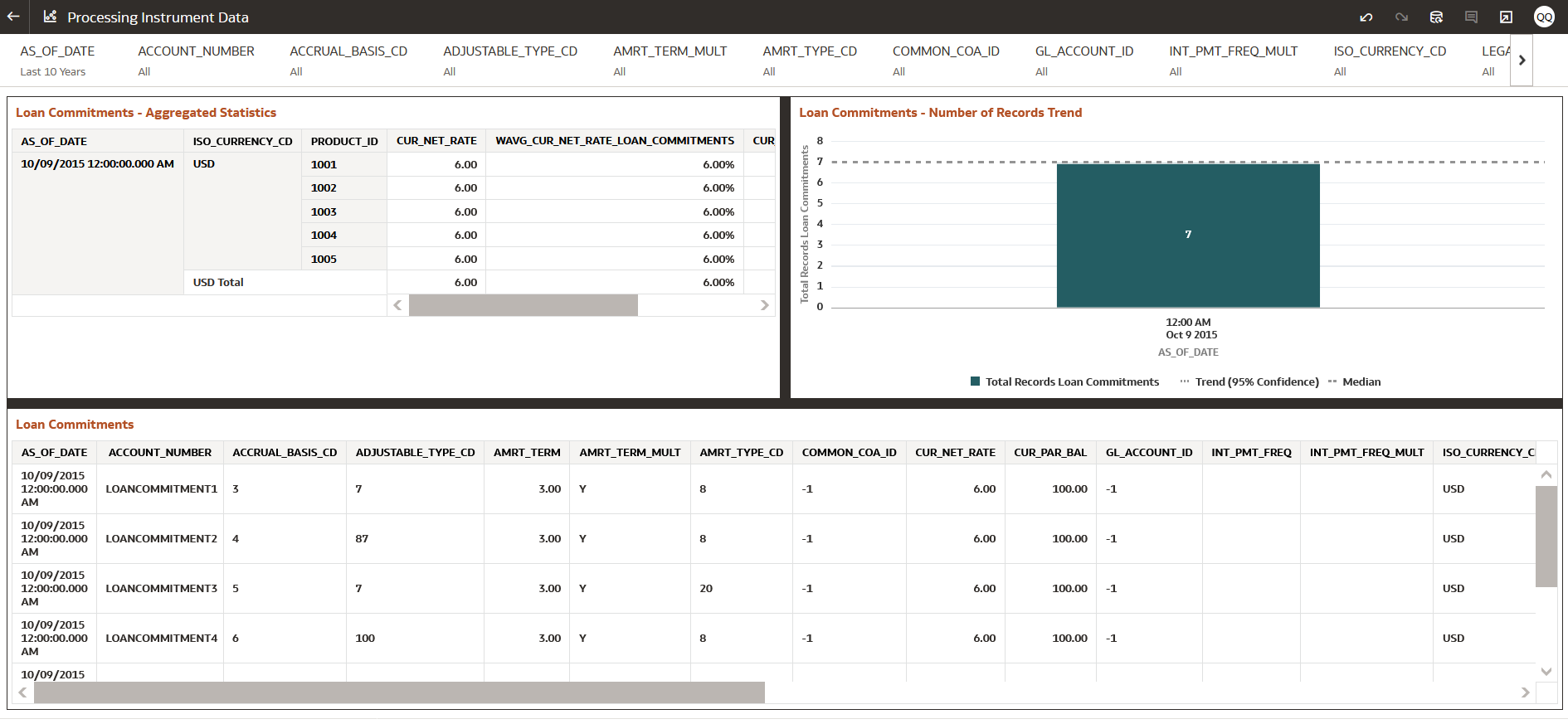Select the LOANCOMMITMENT3 cell
This screenshot has width=1568, height=724.
161,589
